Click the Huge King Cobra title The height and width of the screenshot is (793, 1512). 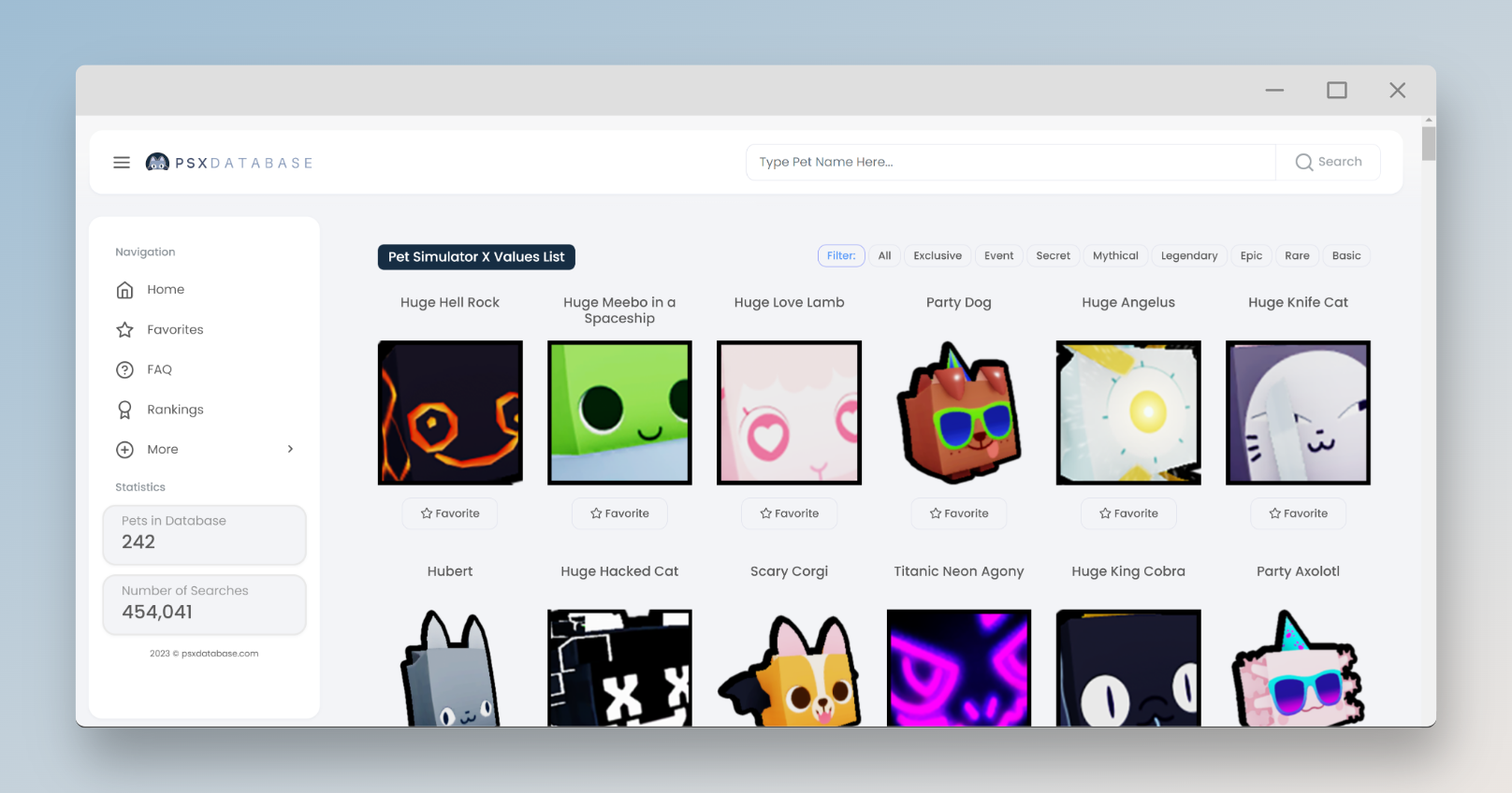click(1128, 571)
